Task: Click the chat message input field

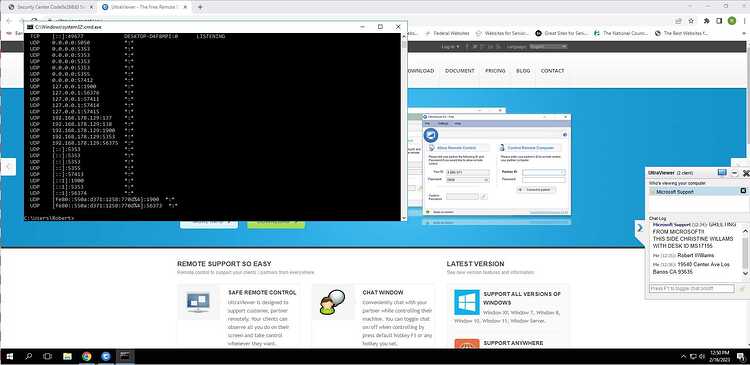Action: 692,288
